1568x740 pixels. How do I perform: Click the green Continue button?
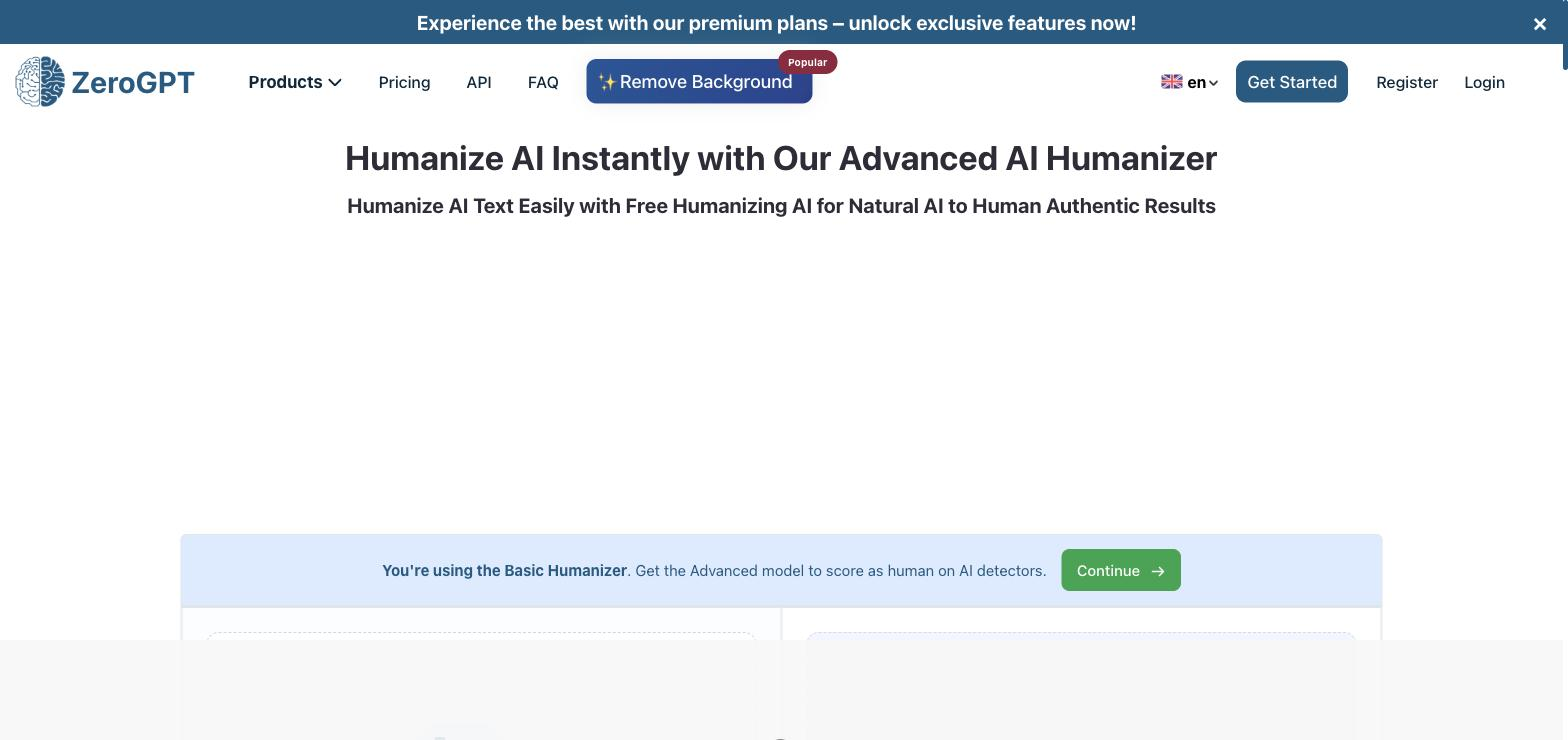point(1121,570)
